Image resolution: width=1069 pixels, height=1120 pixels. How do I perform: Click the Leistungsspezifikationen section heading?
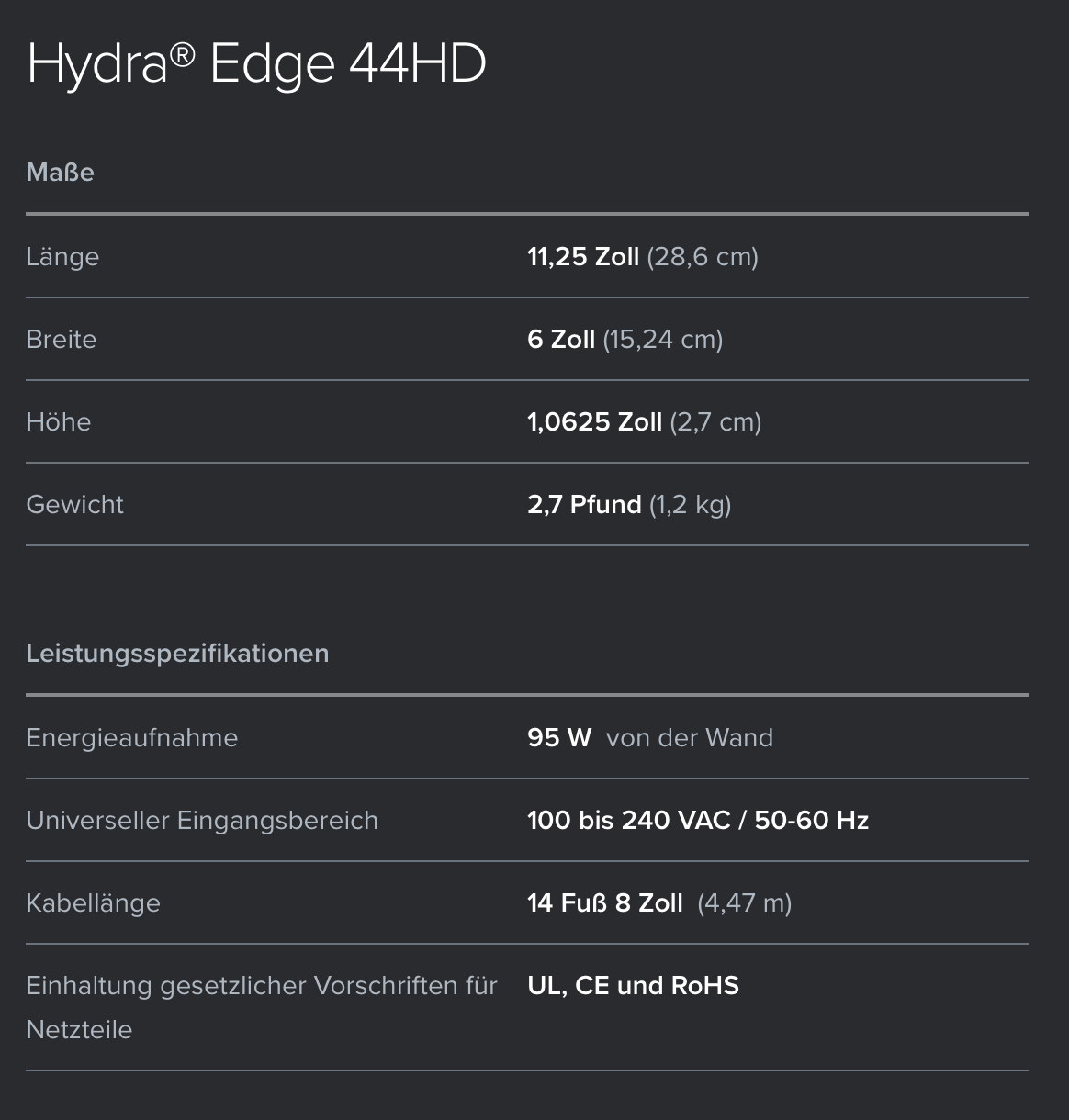pyautogui.click(x=177, y=654)
